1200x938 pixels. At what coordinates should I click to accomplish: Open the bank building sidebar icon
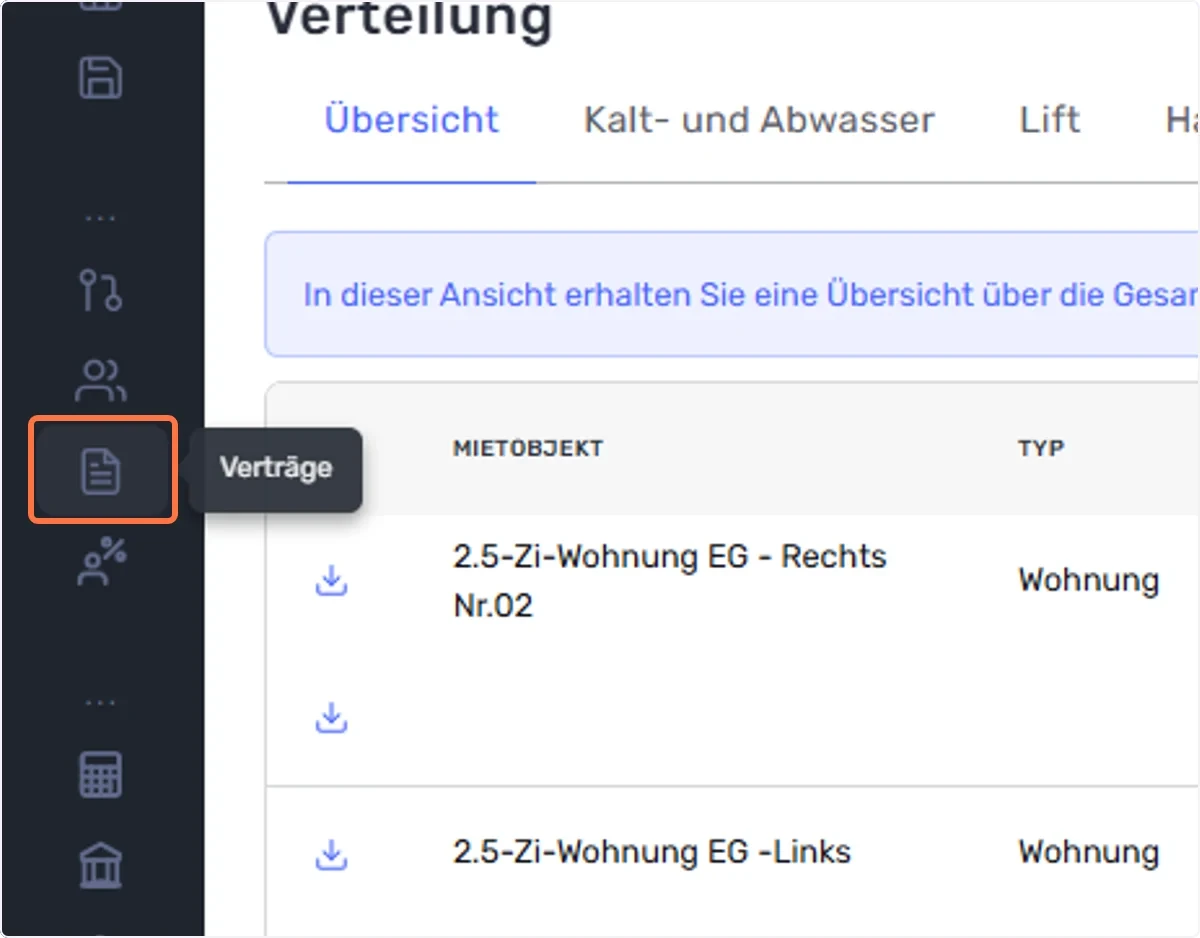click(x=100, y=865)
